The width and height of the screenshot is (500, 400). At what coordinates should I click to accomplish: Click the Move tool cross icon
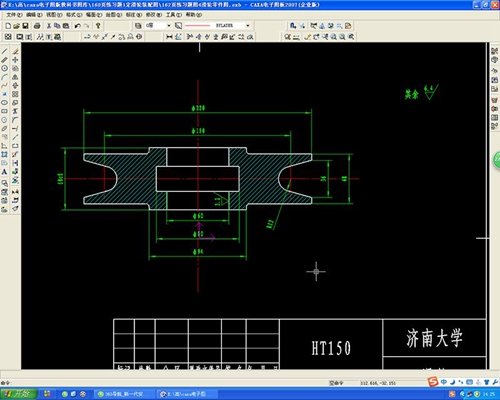(15, 60)
